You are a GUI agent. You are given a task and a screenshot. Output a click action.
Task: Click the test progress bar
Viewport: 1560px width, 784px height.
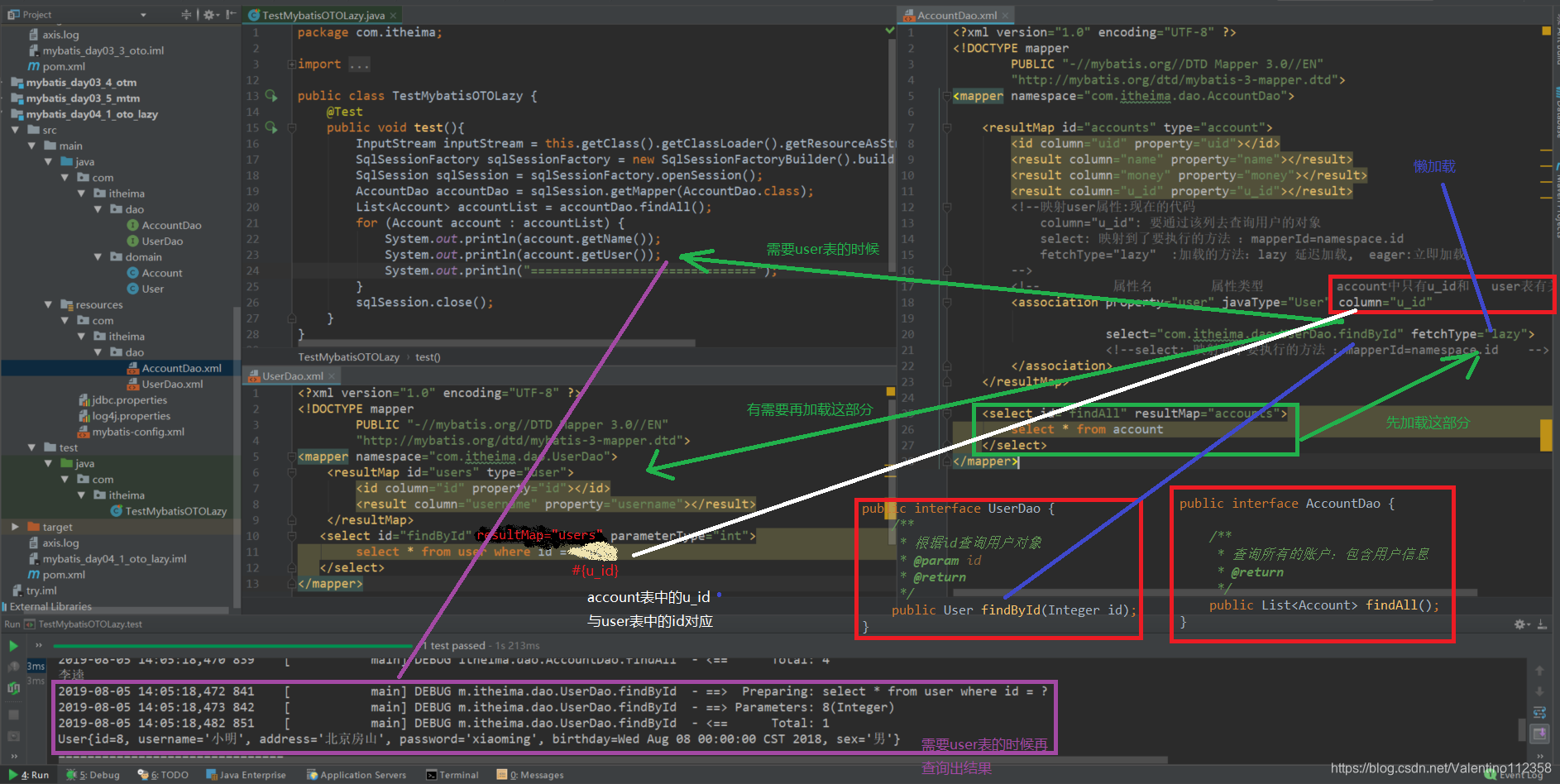232,646
